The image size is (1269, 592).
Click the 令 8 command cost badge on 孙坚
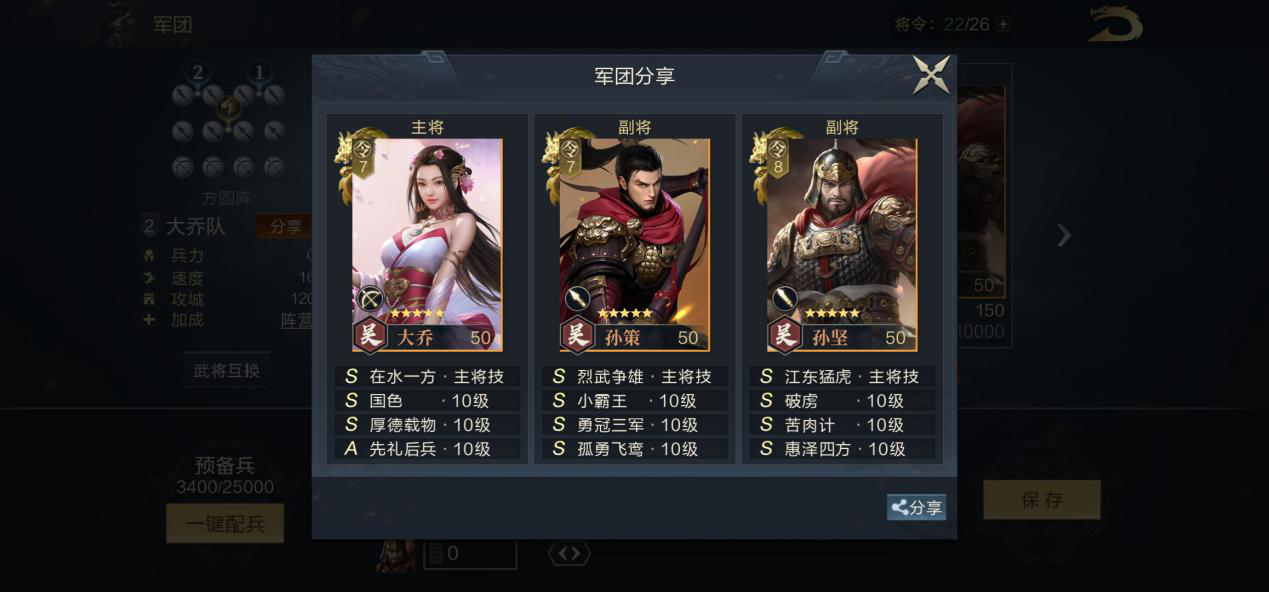pos(779,155)
